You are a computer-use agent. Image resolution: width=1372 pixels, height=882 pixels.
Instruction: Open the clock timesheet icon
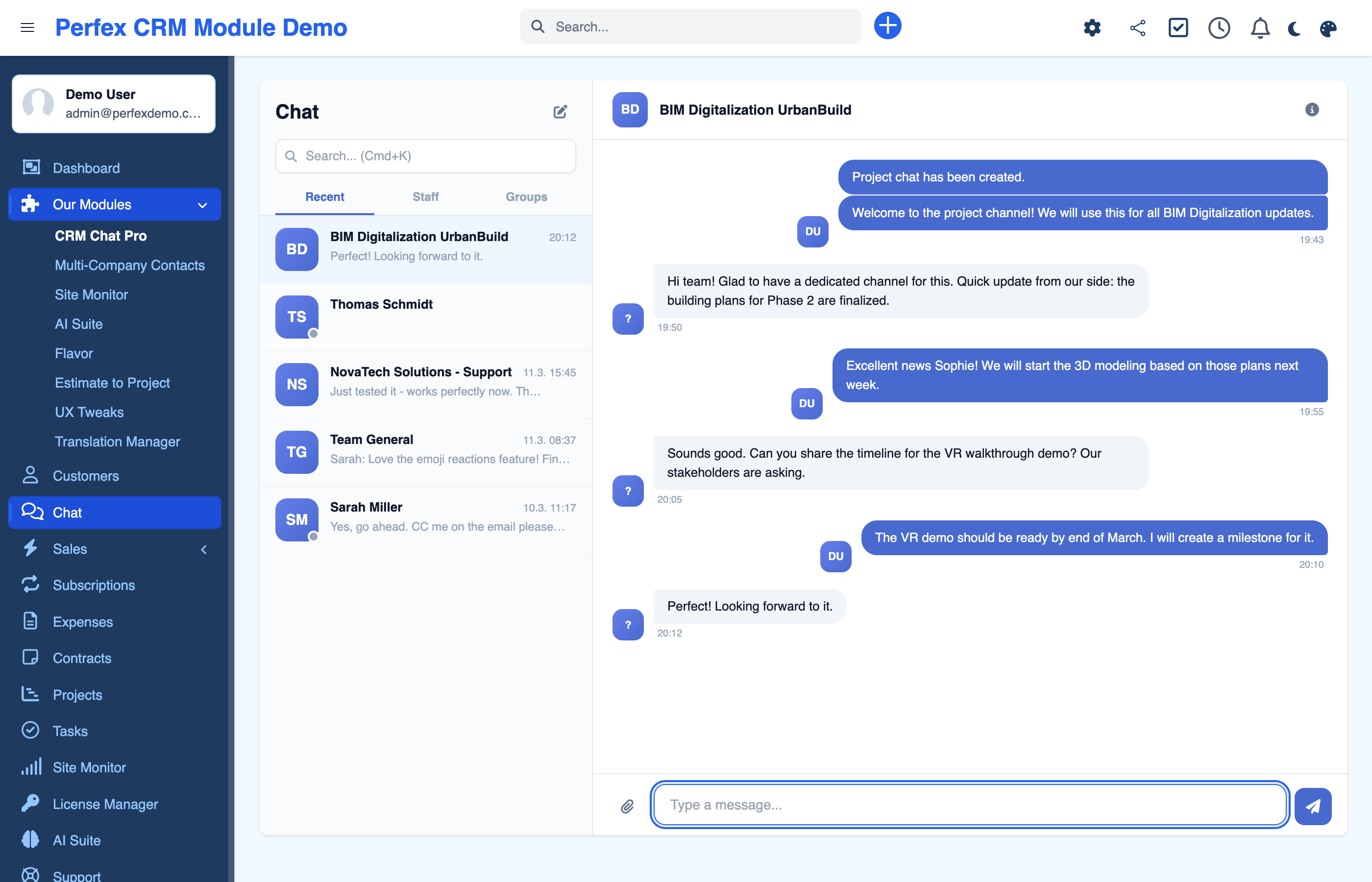tap(1219, 27)
